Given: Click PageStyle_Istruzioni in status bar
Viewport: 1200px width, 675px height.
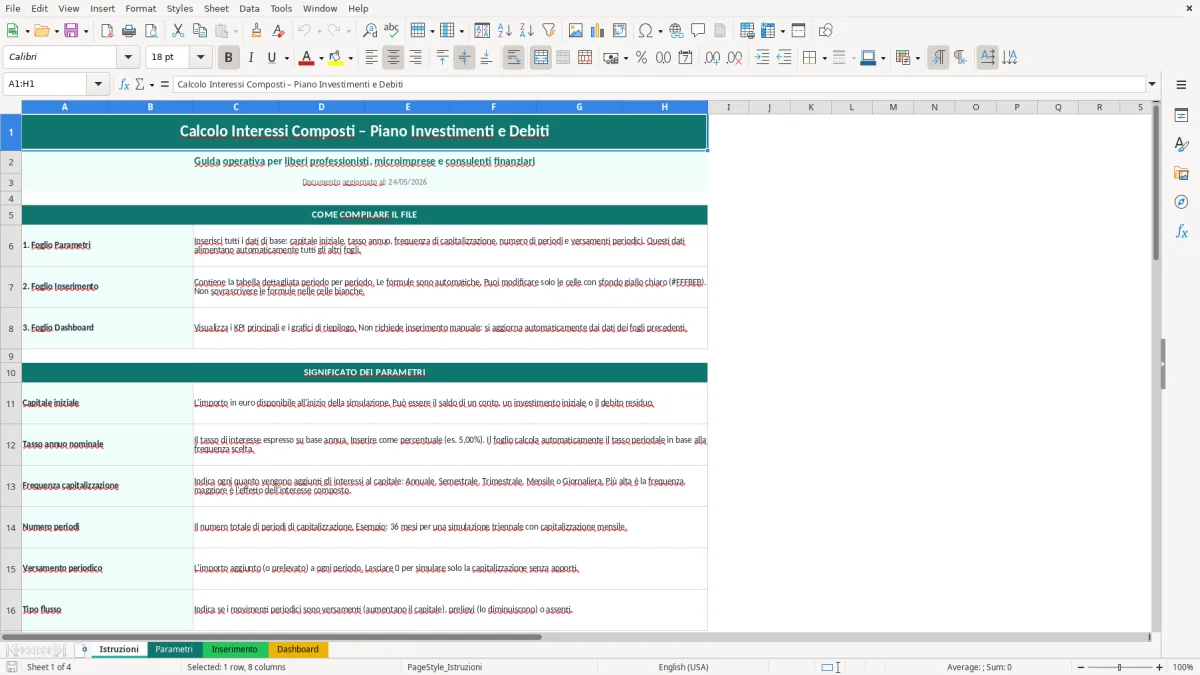Looking at the screenshot, I should coord(444,667).
